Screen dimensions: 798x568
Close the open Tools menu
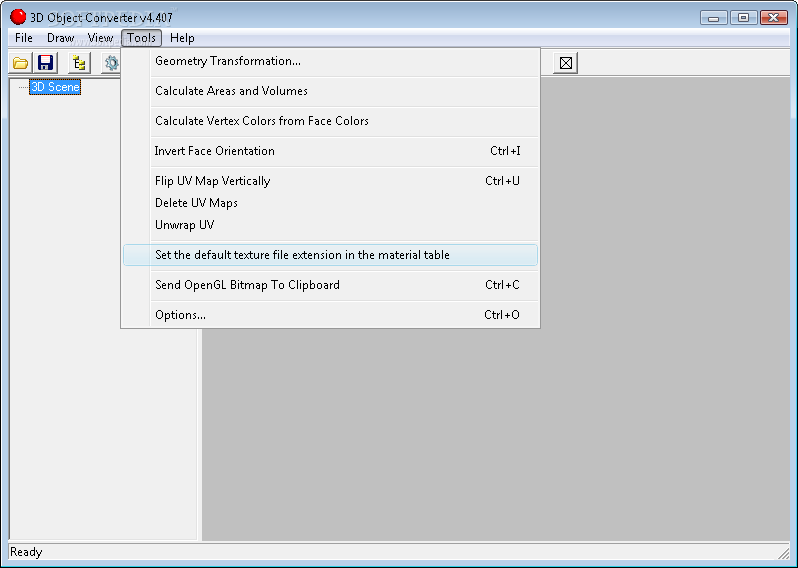coord(141,38)
